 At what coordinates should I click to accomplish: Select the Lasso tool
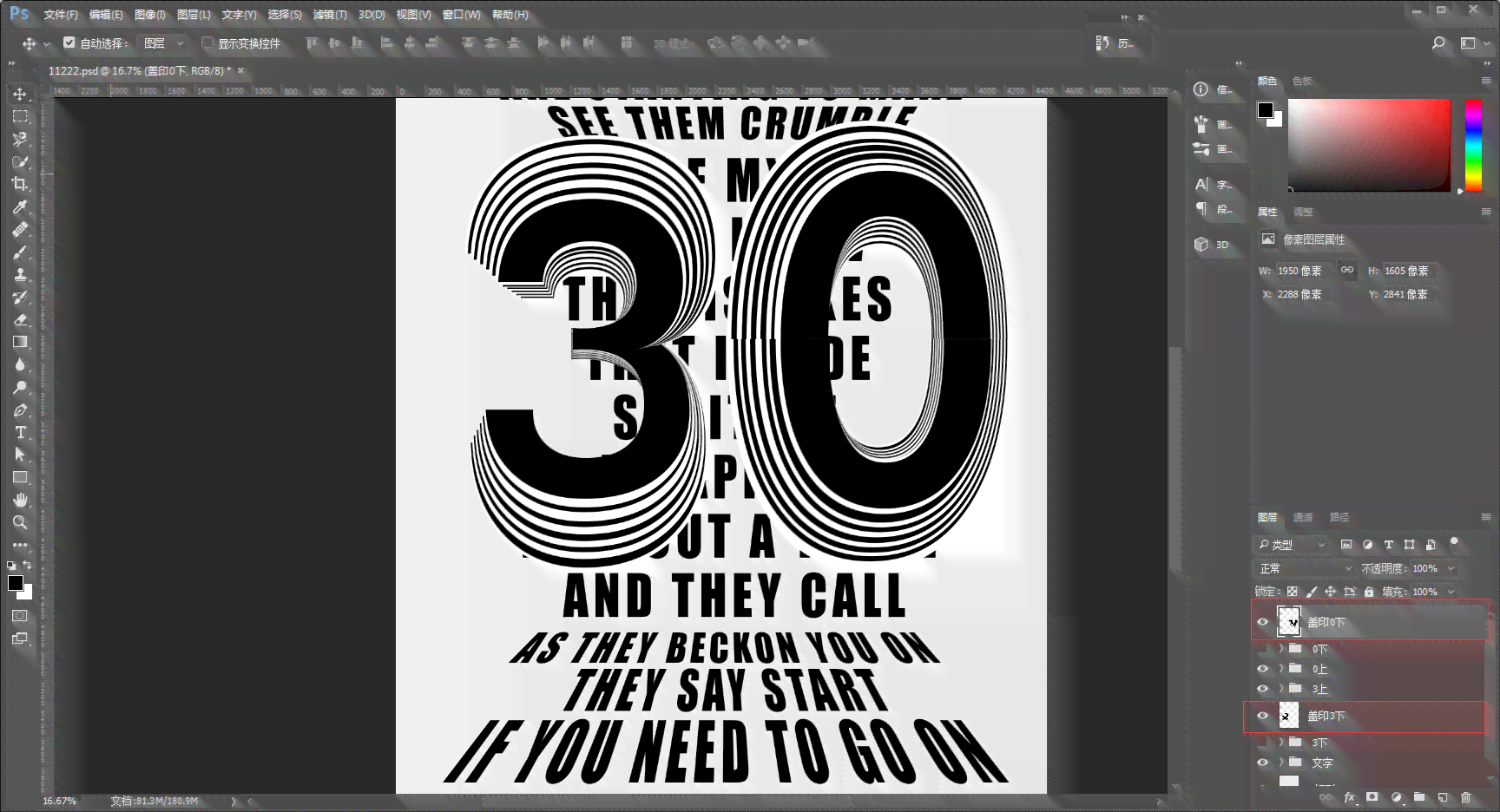click(x=20, y=139)
